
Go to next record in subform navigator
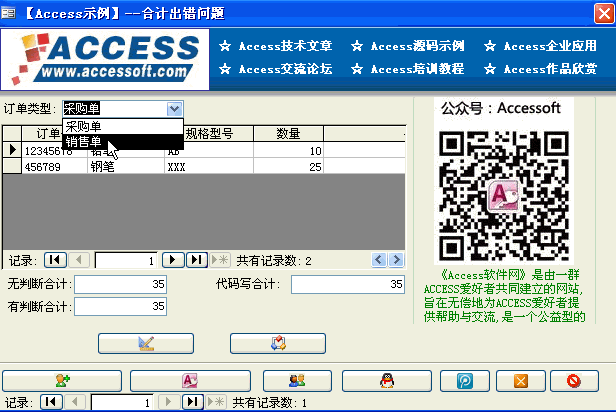pos(173,260)
